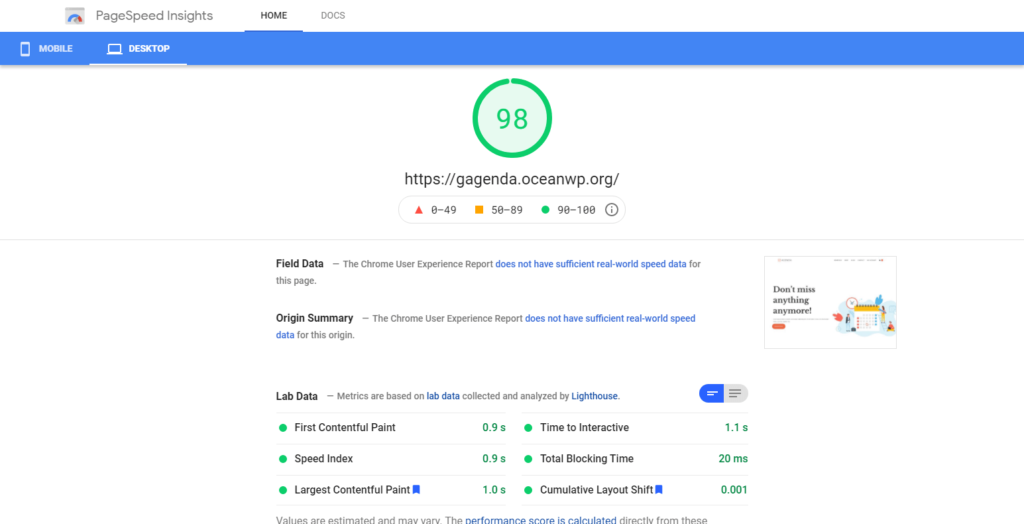The image size is (1024, 524).
Task: Click the https://gagenda.oceanwp.org/ URL text
Action: pyautogui.click(x=512, y=179)
